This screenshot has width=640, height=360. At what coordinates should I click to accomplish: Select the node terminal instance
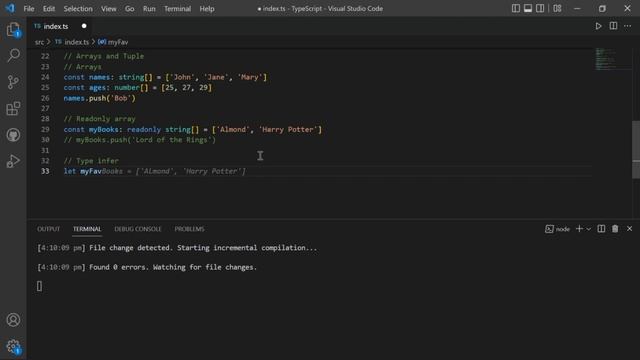tap(558, 229)
